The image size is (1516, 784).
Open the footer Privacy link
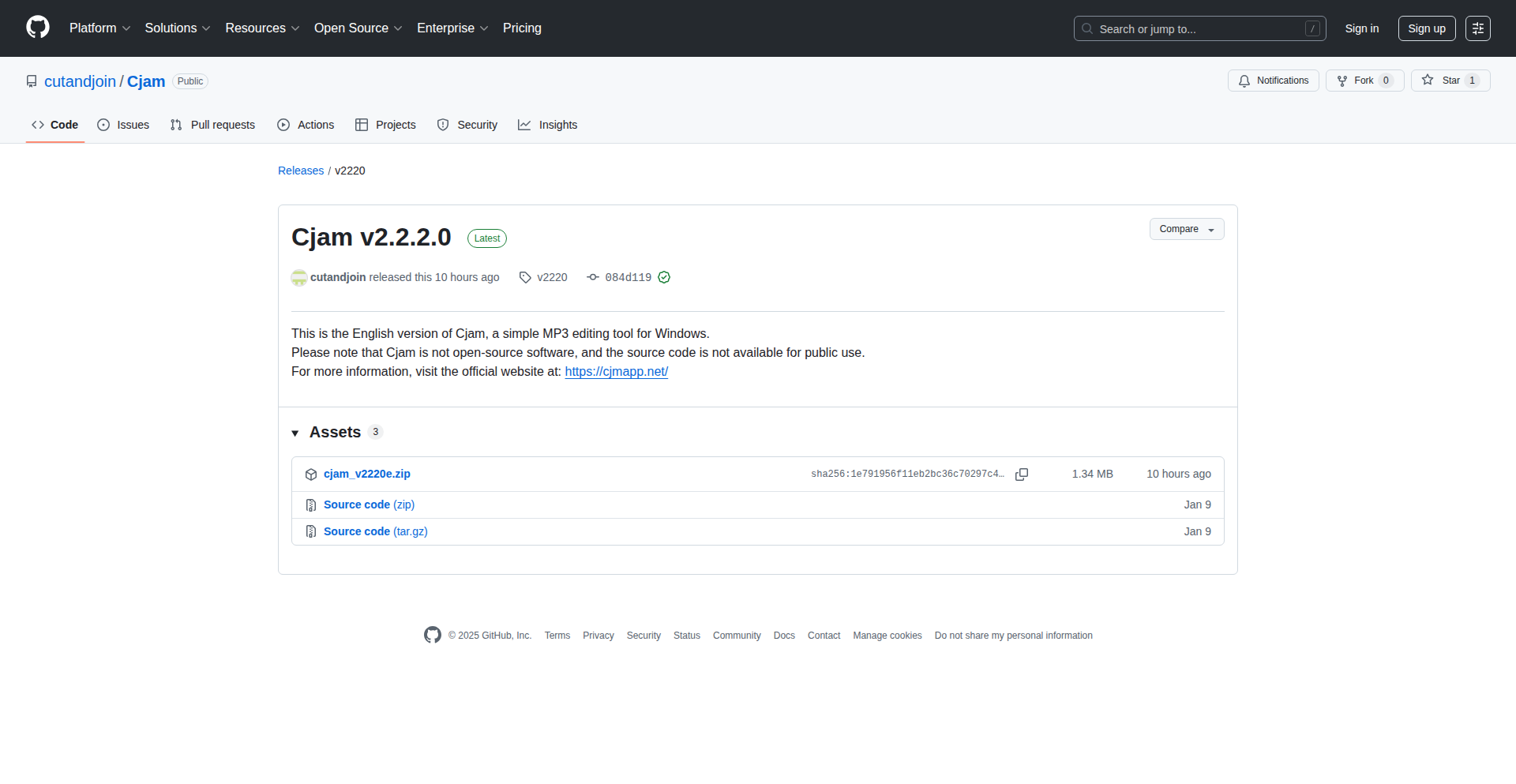[x=599, y=636]
